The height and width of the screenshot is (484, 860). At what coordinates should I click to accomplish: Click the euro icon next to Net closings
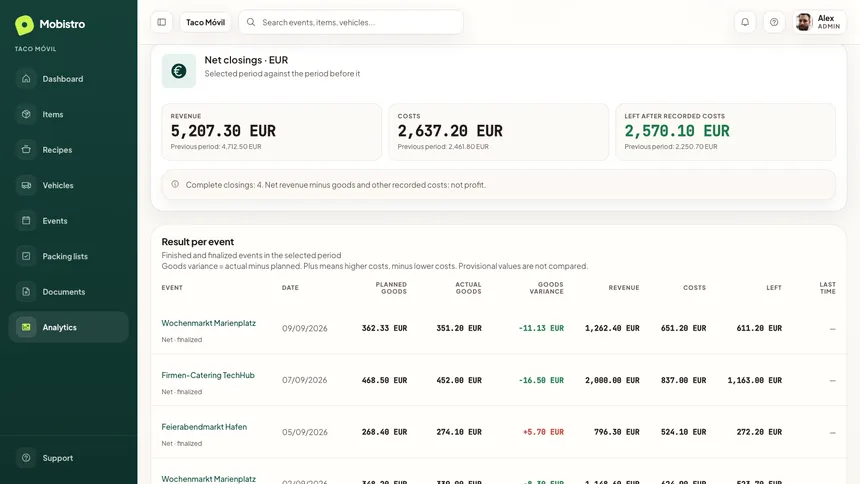pyautogui.click(x=179, y=71)
